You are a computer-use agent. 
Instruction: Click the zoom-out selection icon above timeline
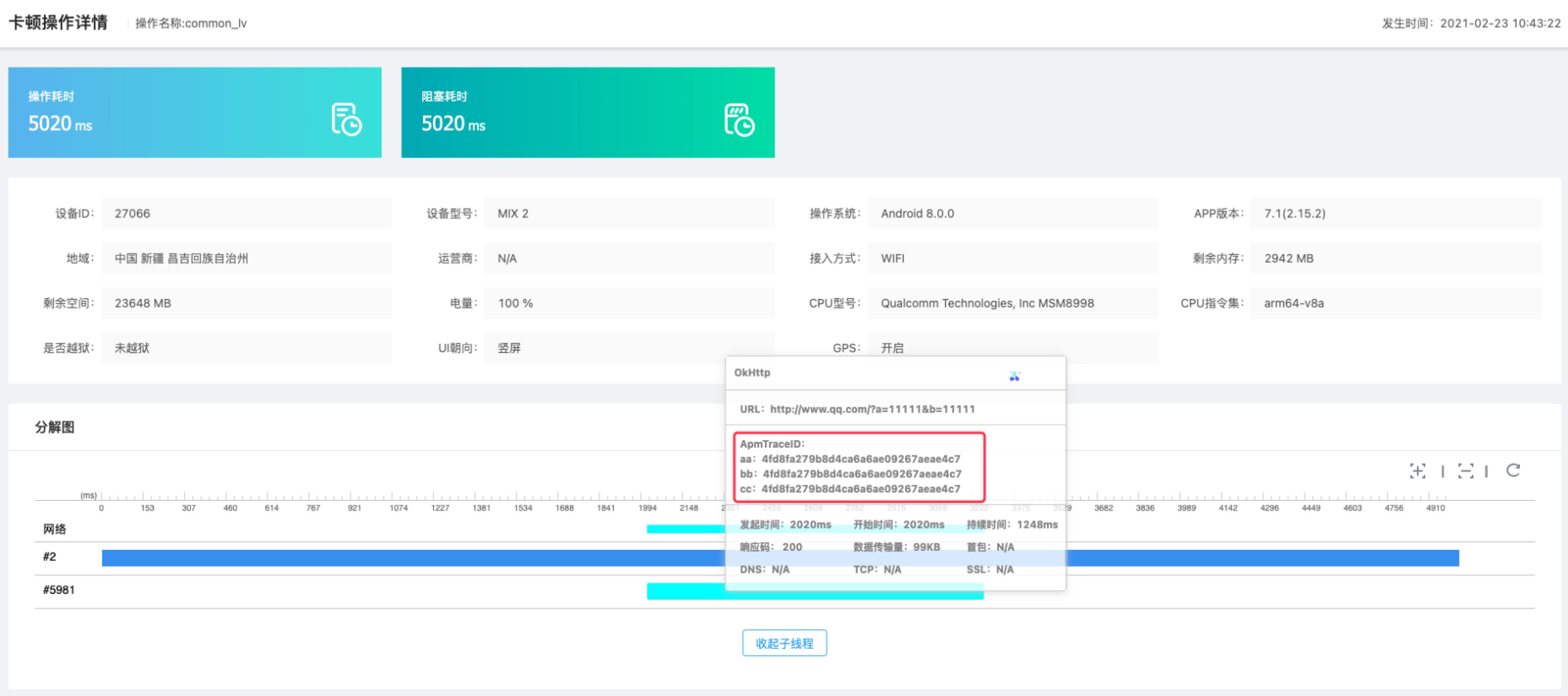tap(1466, 471)
